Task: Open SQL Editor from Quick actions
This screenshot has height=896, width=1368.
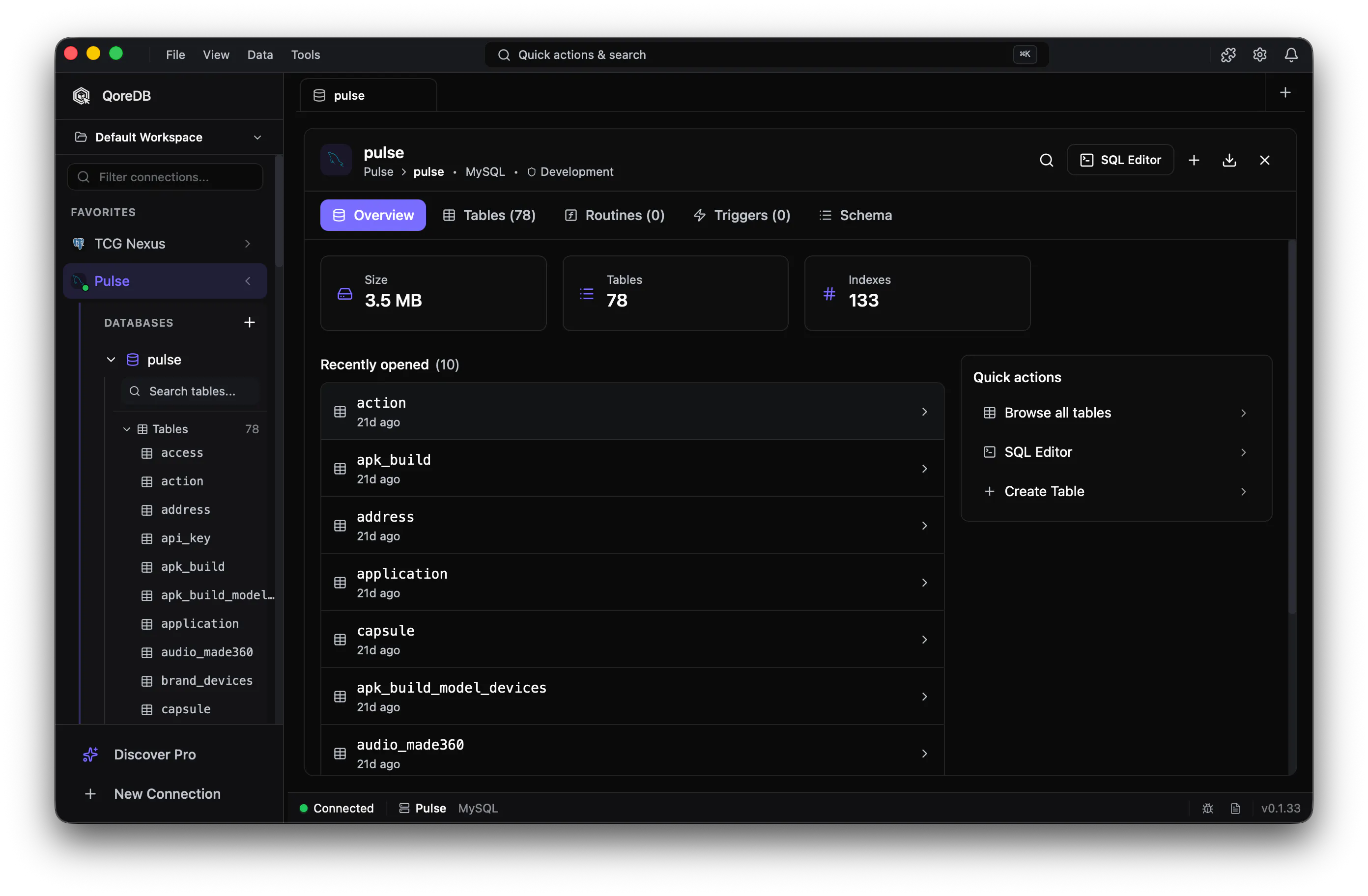Action: pos(1116,452)
